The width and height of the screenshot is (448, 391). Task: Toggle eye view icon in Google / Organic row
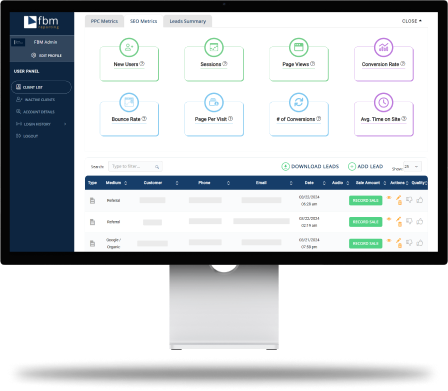pos(389,240)
